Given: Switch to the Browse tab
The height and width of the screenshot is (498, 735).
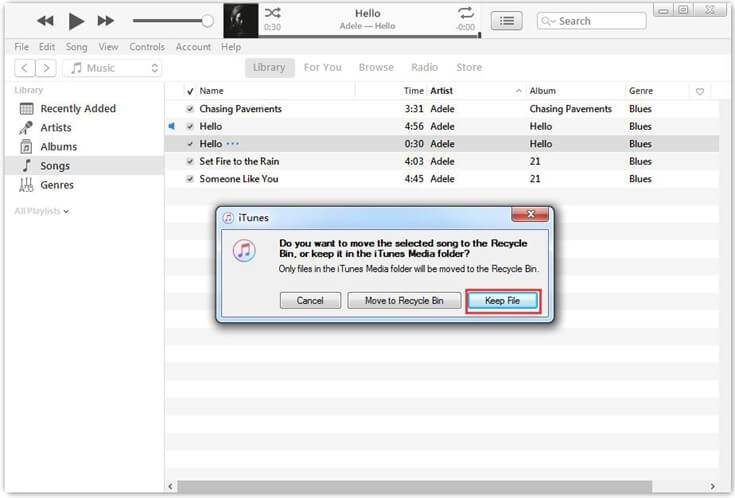Looking at the screenshot, I should pos(376,68).
